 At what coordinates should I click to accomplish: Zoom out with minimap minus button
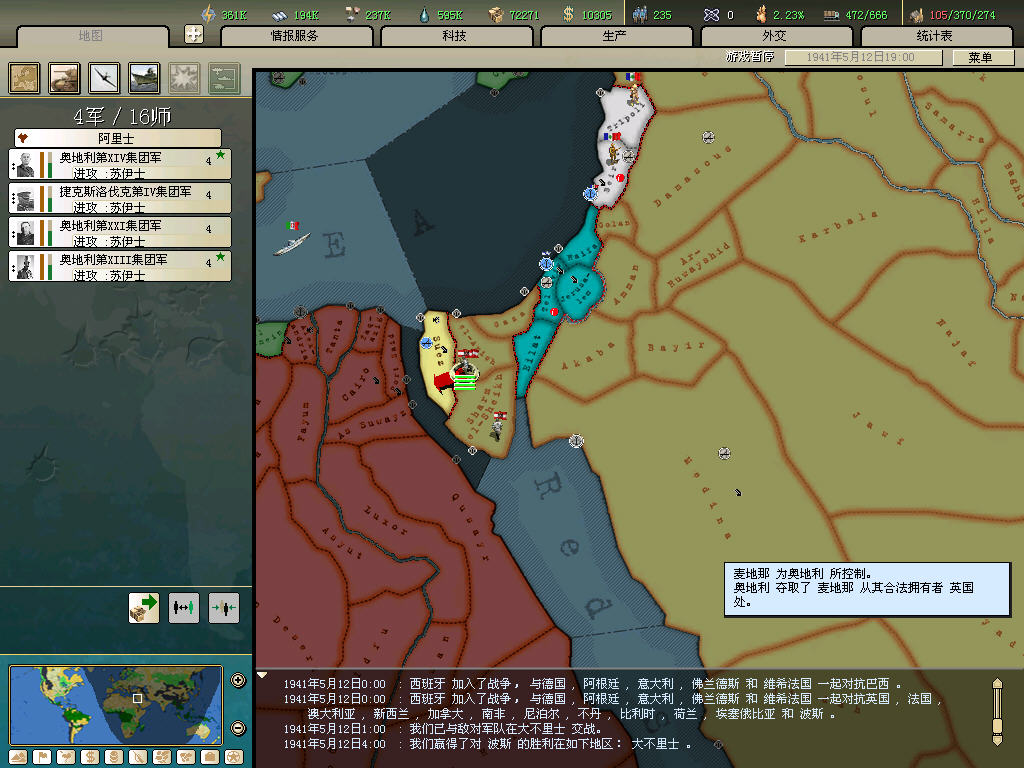238,728
